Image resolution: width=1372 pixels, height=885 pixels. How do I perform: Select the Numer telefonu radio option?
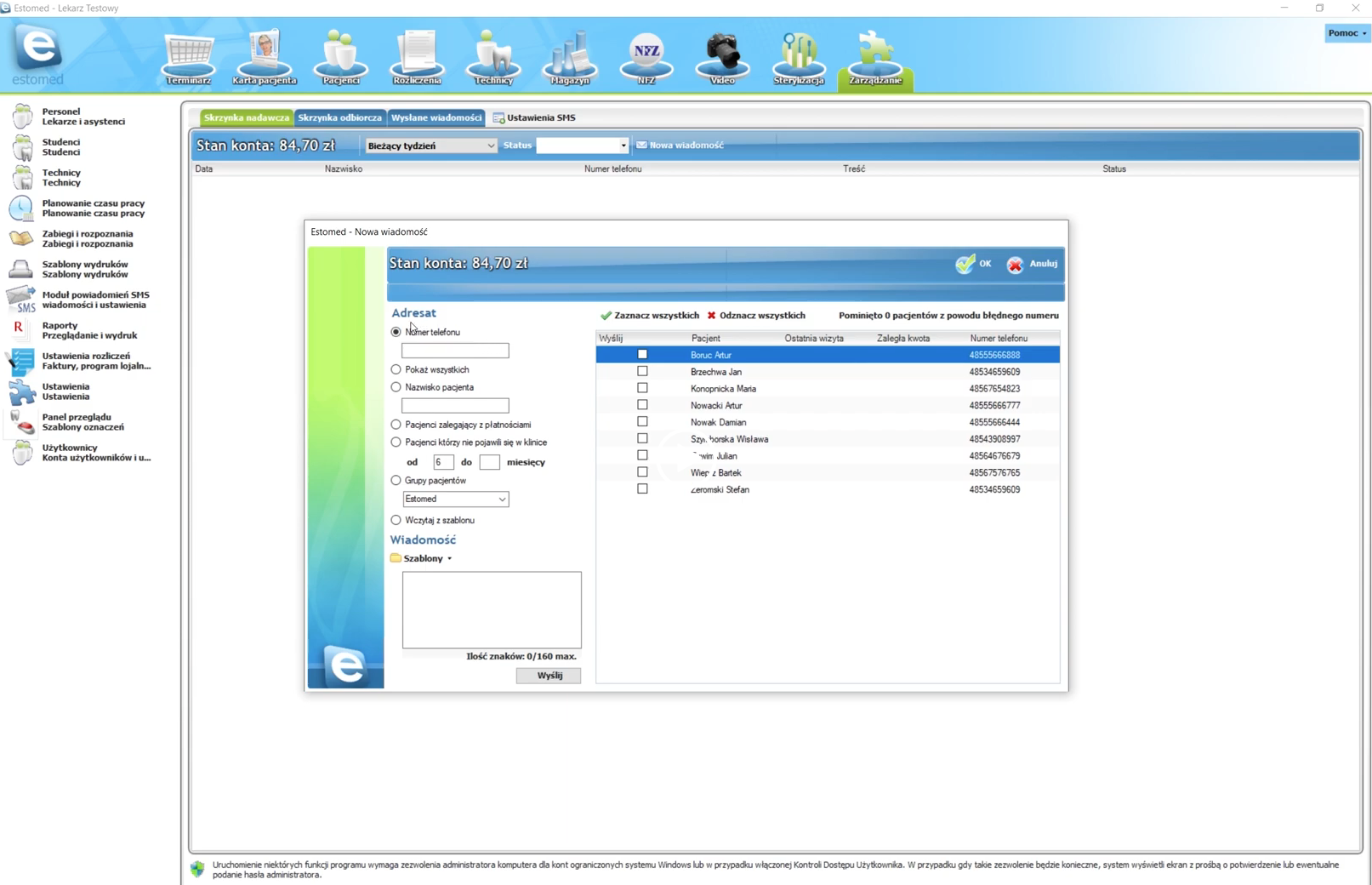point(396,332)
